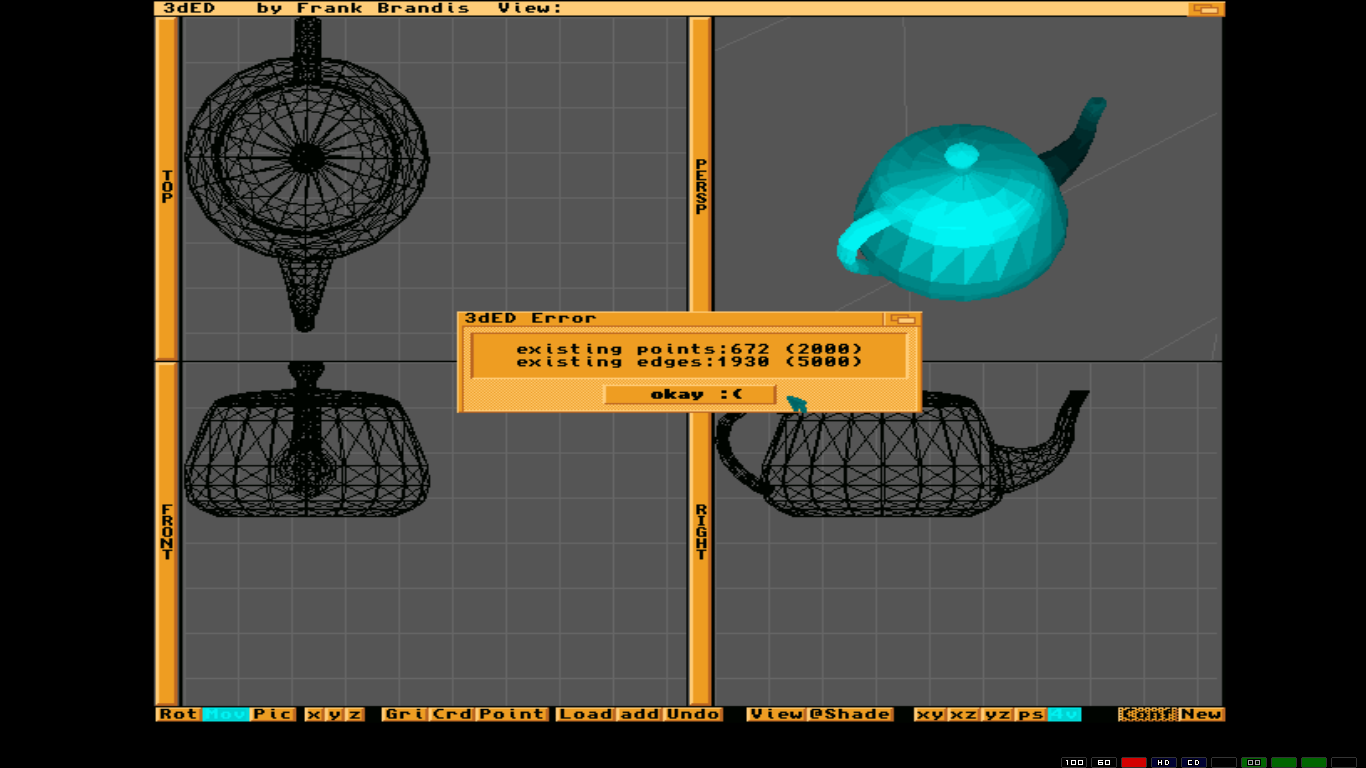Switch to the ps perspective layout

(x=1030, y=714)
